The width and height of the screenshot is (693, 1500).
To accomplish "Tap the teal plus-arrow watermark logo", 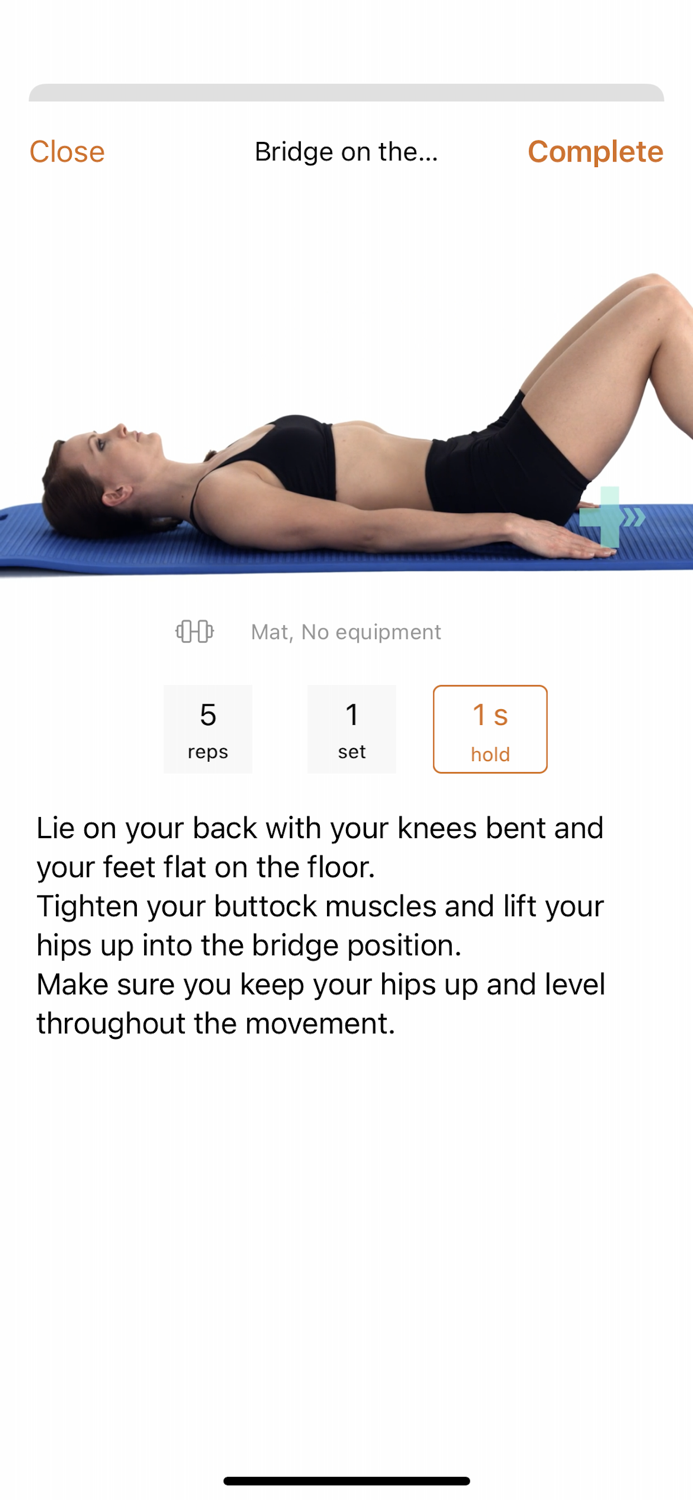I will point(612,516).
